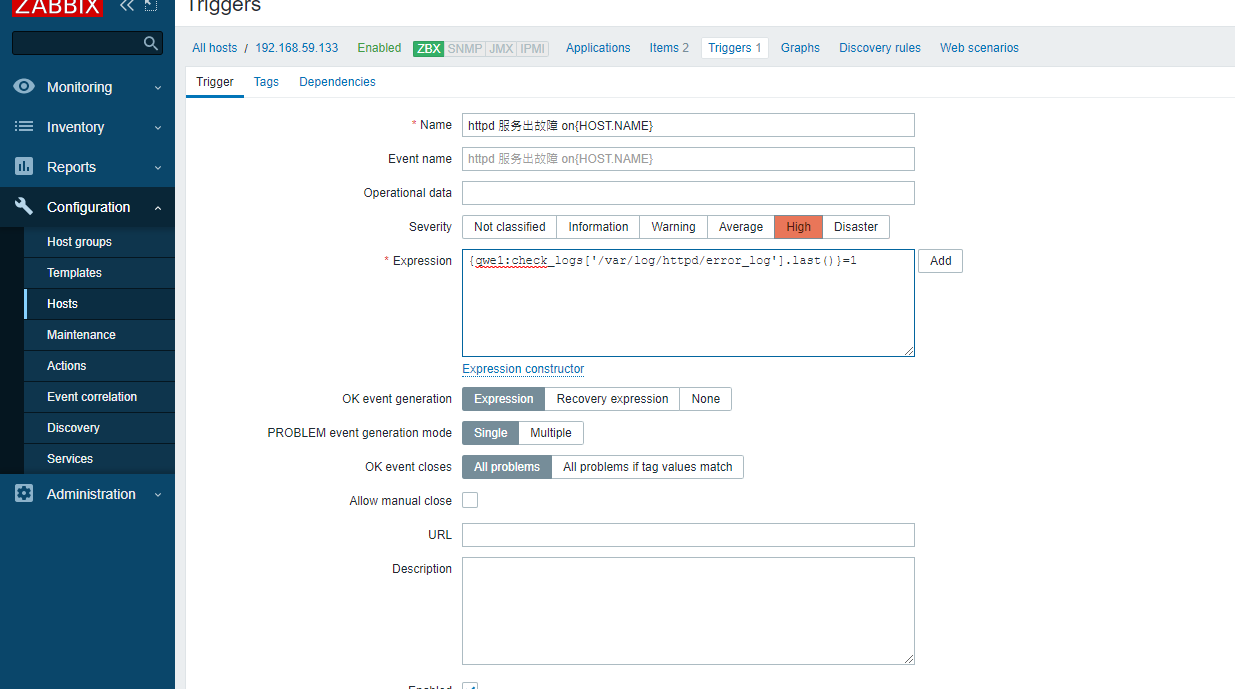This screenshot has height=689, width=1235.
Task: Click the Configuration wrench icon
Action: pyautogui.click(x=24, y=207)
